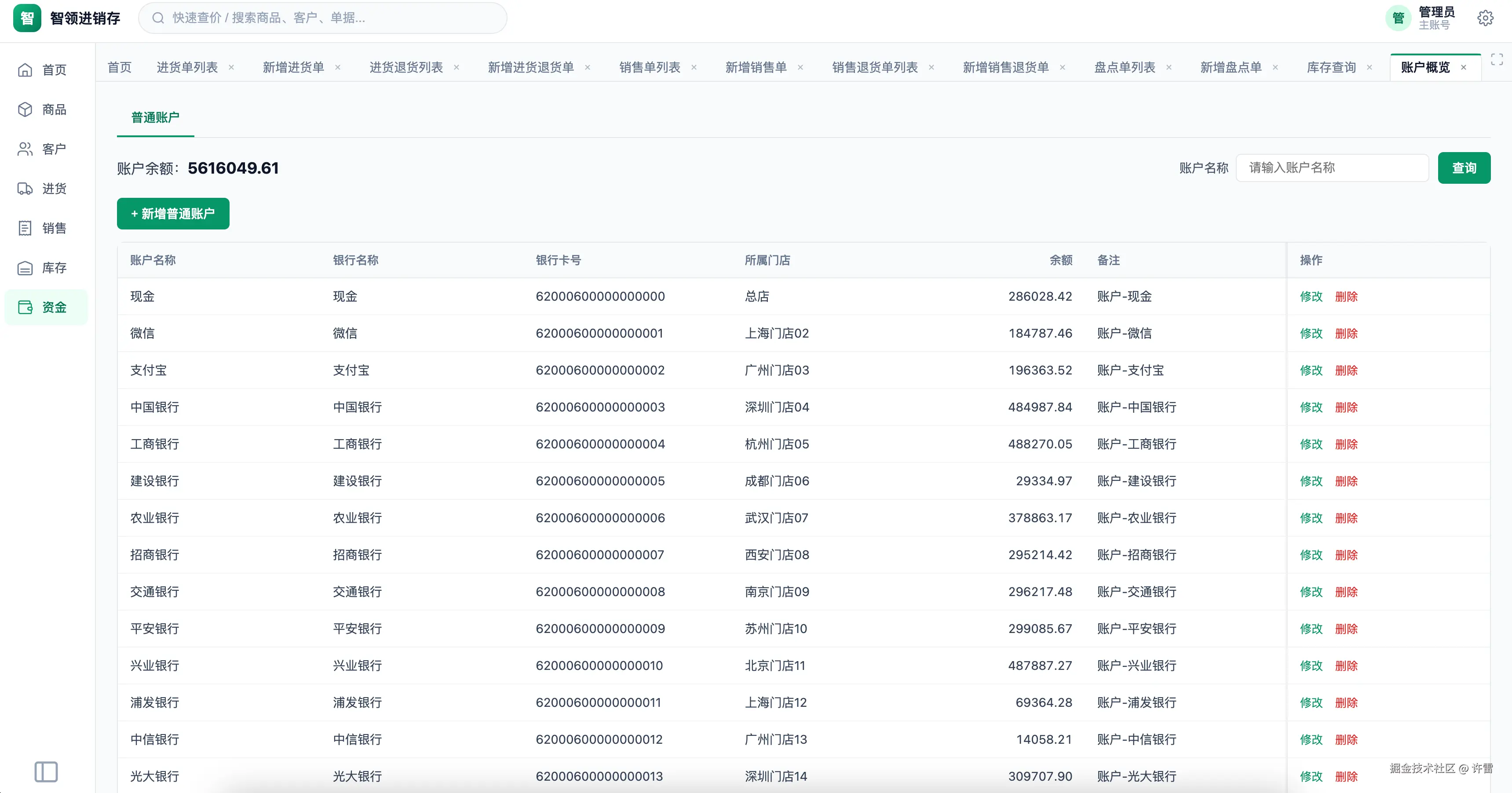The height and width of the screenshot is (793, 1512).
Task: Click 修改 for the 兴业银行 account
Action: [x=1311, y=666]
